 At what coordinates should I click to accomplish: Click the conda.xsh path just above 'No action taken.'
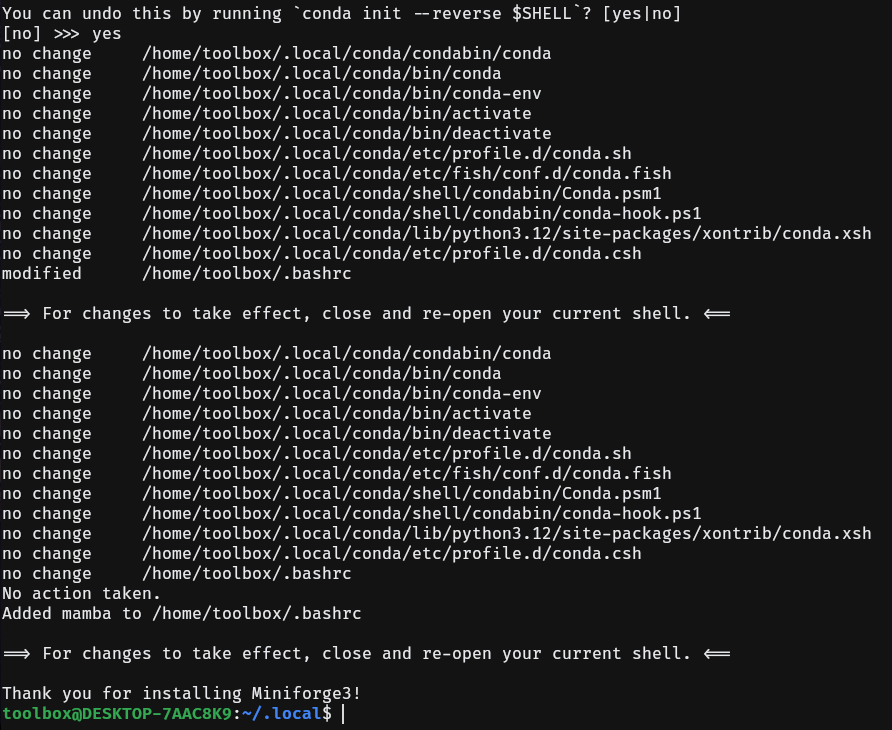(507, 534)
